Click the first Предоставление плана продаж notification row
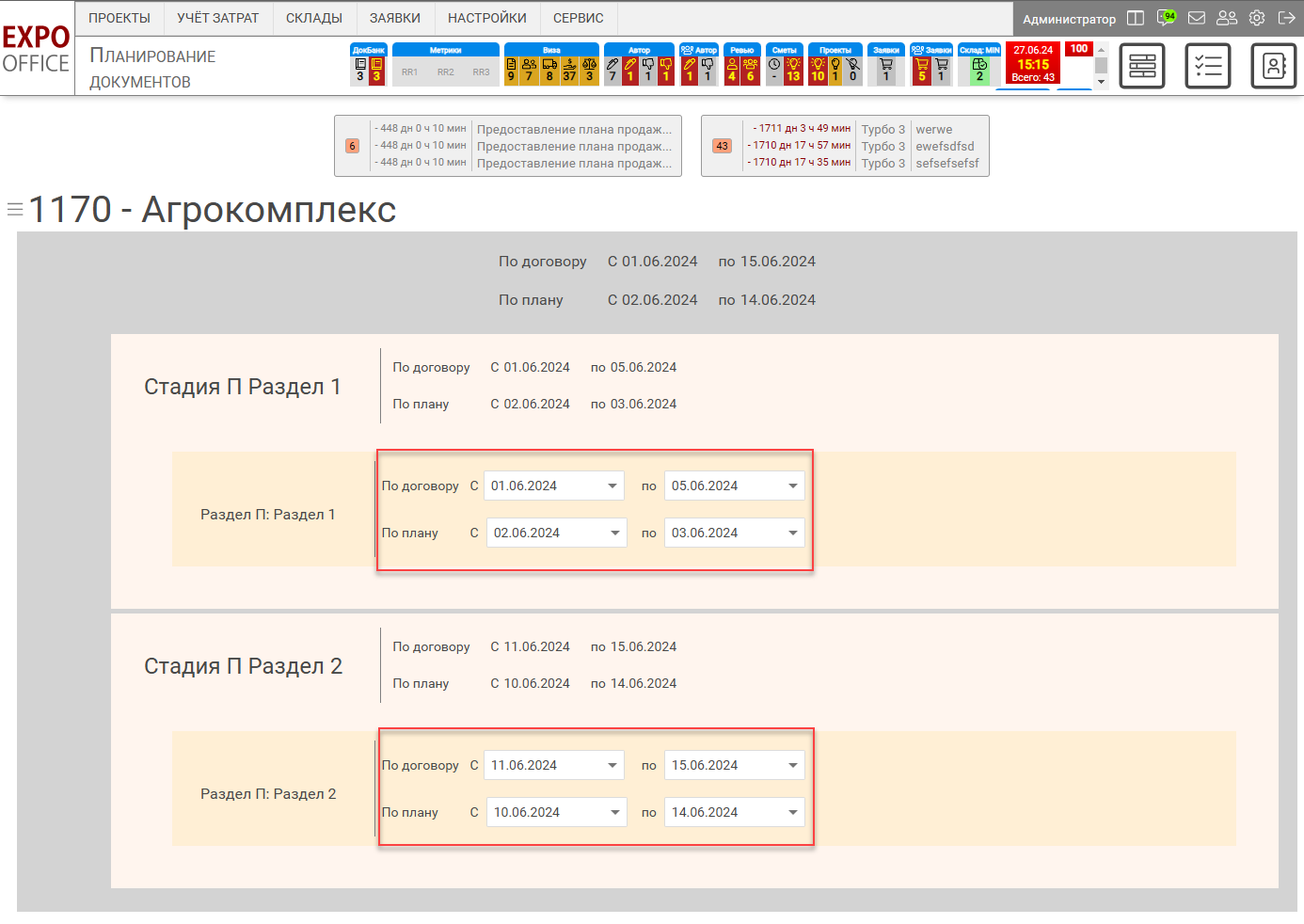The image size is (1304, 924). pos(574,129)
